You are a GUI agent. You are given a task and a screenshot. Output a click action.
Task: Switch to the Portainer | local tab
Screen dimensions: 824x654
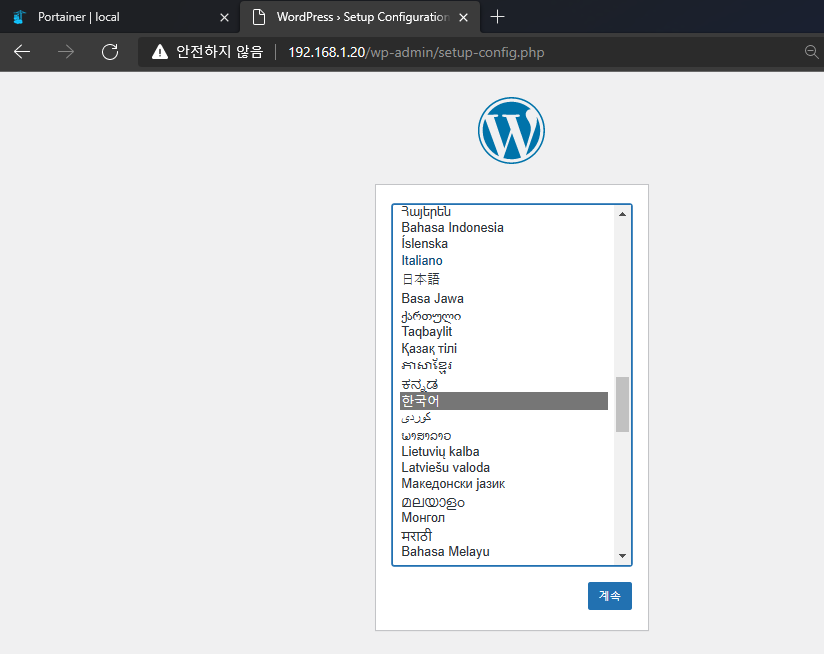(120, 17)
